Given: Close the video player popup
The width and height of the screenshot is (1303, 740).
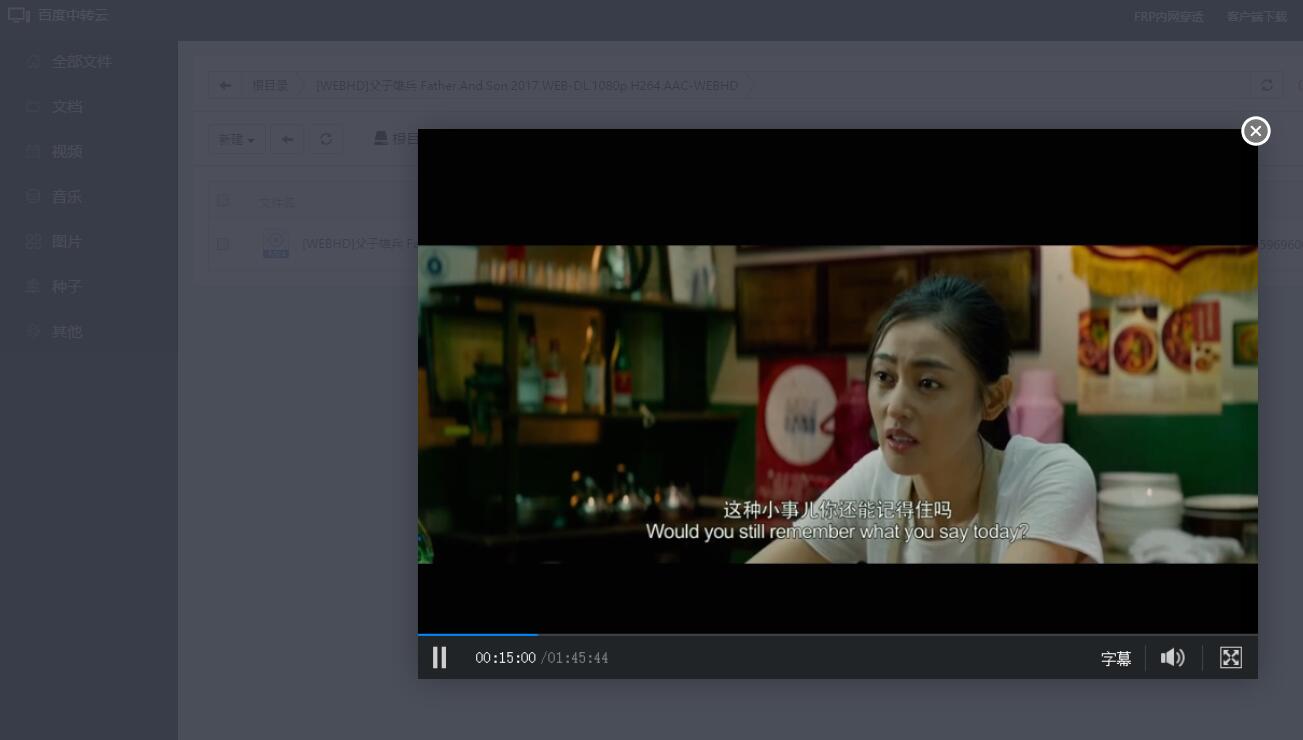Looking at the screenshot, I should (x=1255, y=131).
